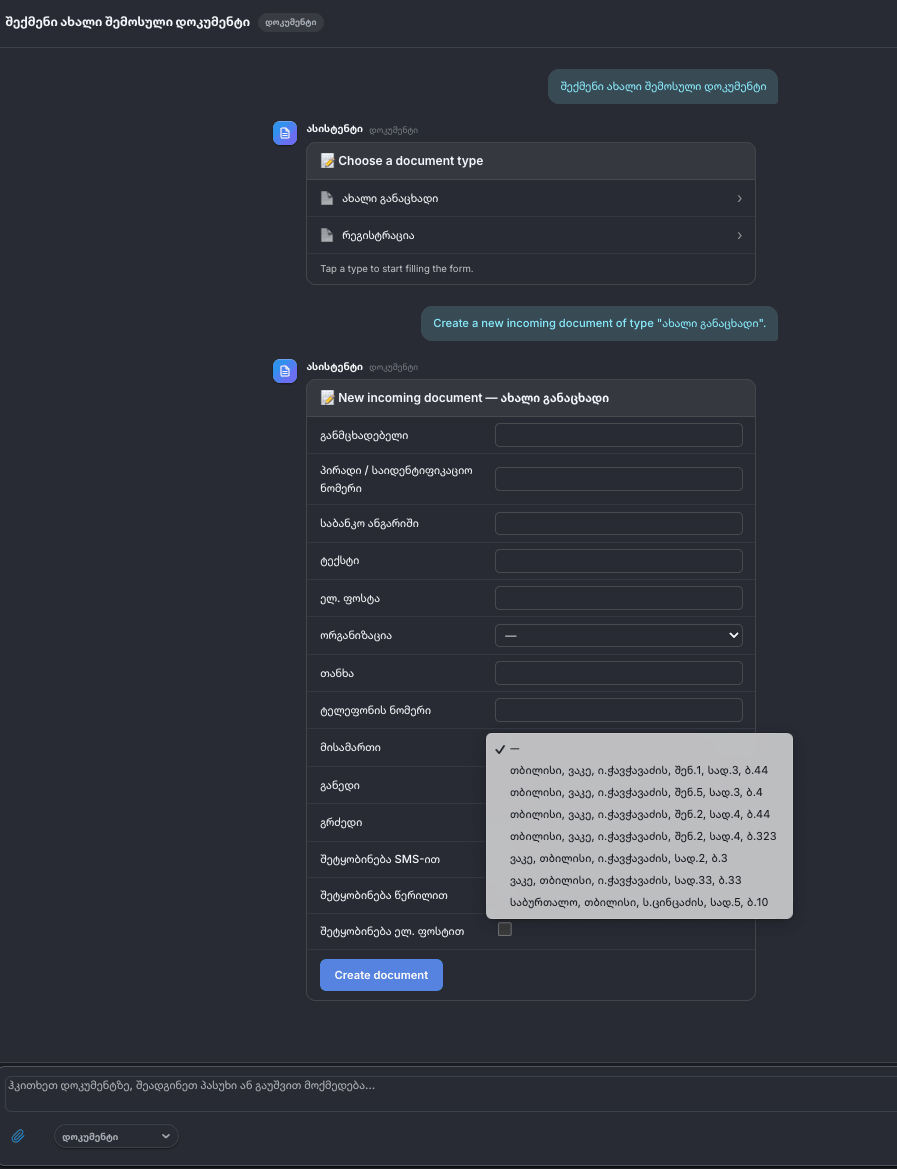Select address ending შენ.2, სად.4, ბ.44
The width and height of the screenshot is (897, 1169).
pos(639,814)
